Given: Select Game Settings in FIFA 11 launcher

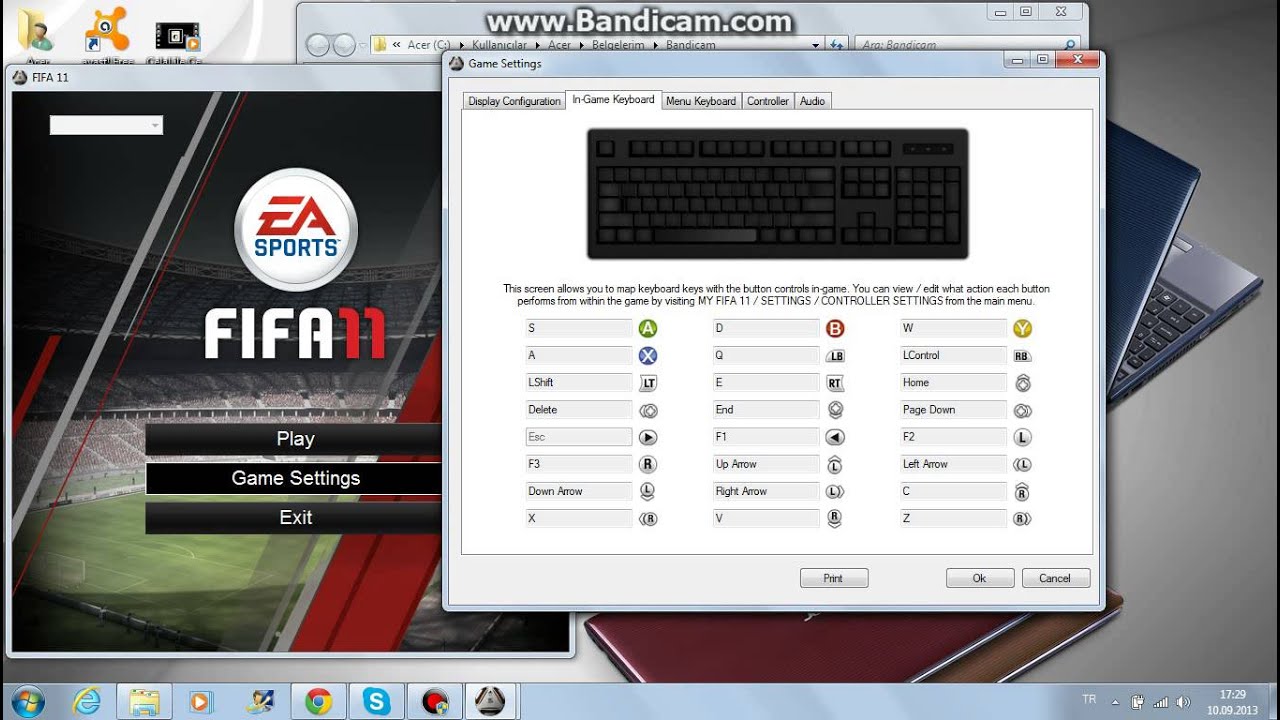Looking at the screenshot, I should pyautogui.click(x=295, y=478).
